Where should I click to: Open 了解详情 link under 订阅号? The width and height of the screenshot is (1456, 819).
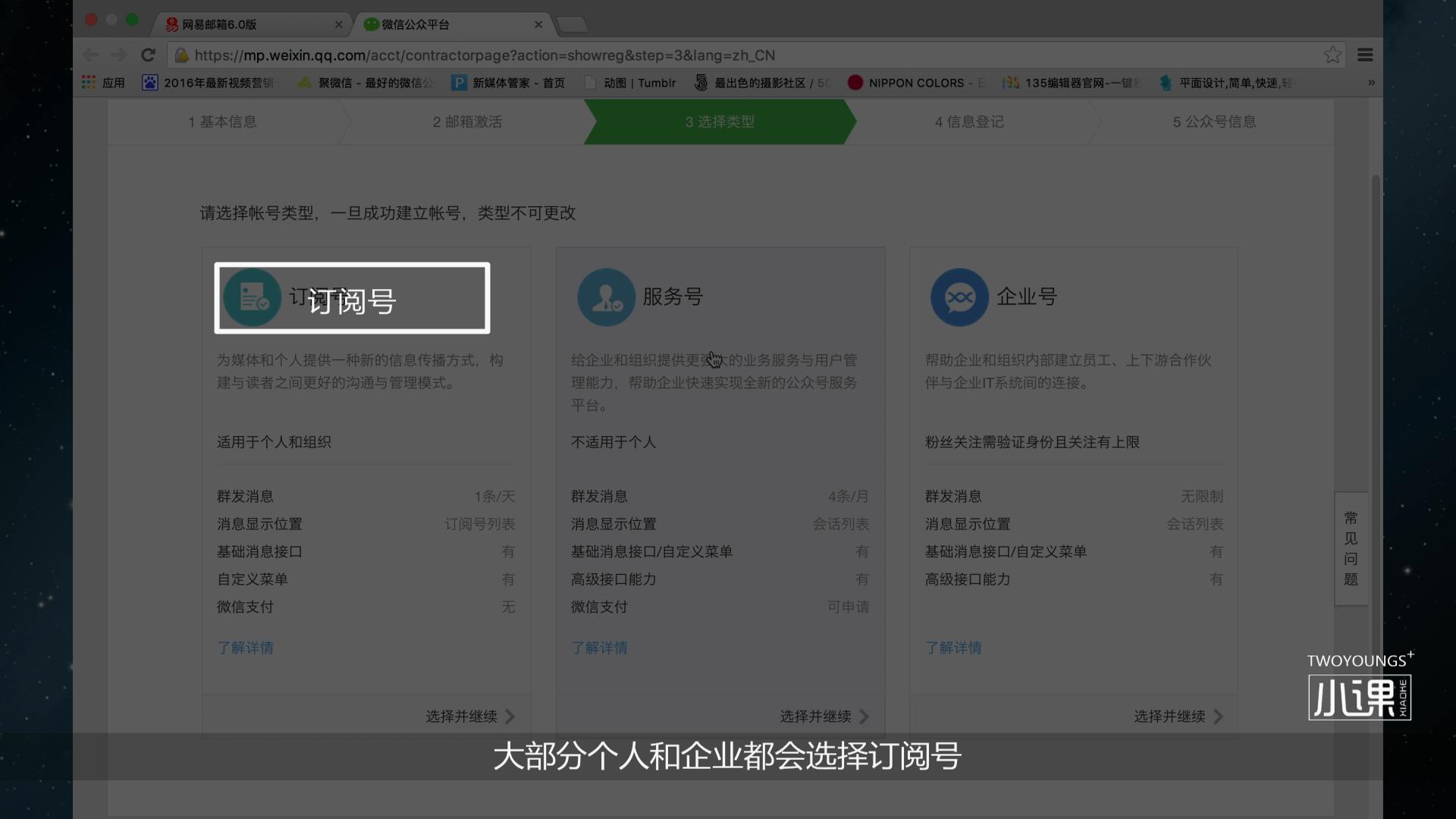(245, 648)
